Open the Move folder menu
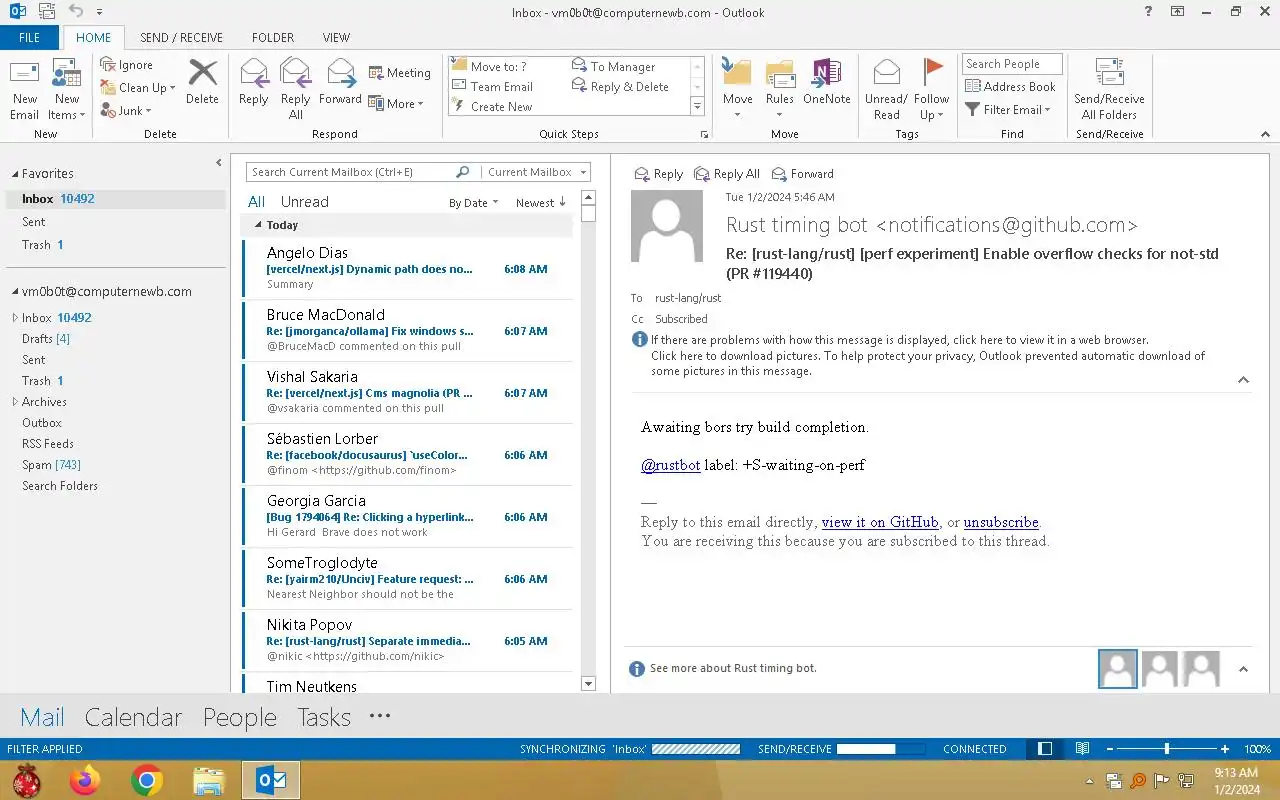This screenshot has height=800, width=1280. pos(738,90)
